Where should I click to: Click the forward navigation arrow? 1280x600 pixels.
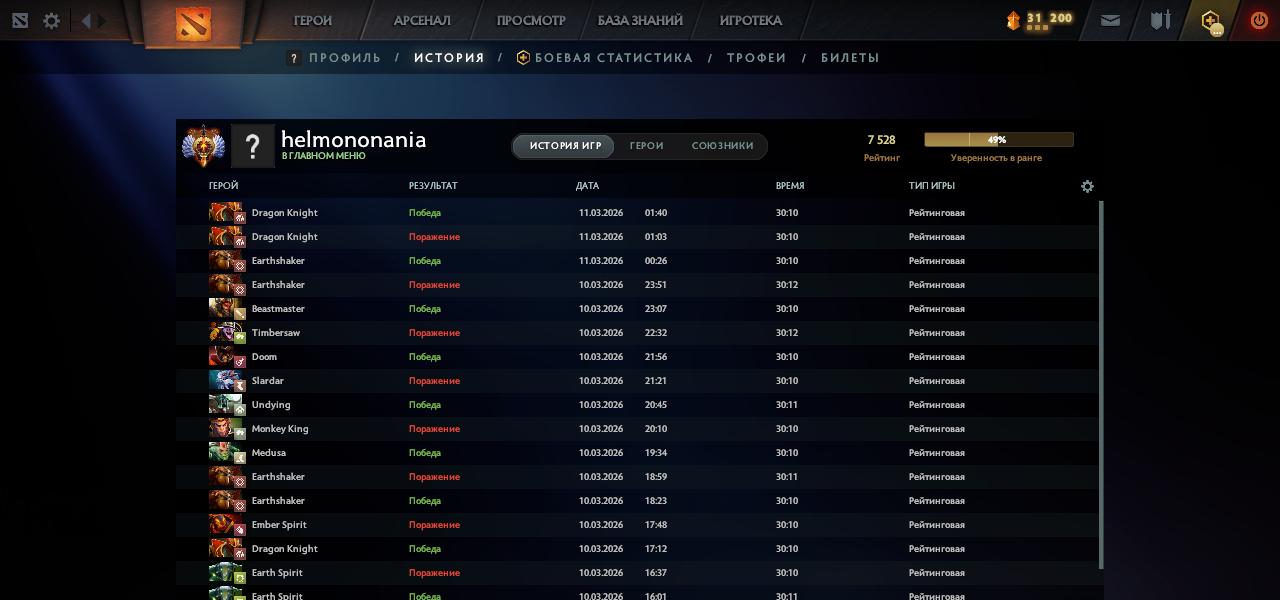point(101,21)
